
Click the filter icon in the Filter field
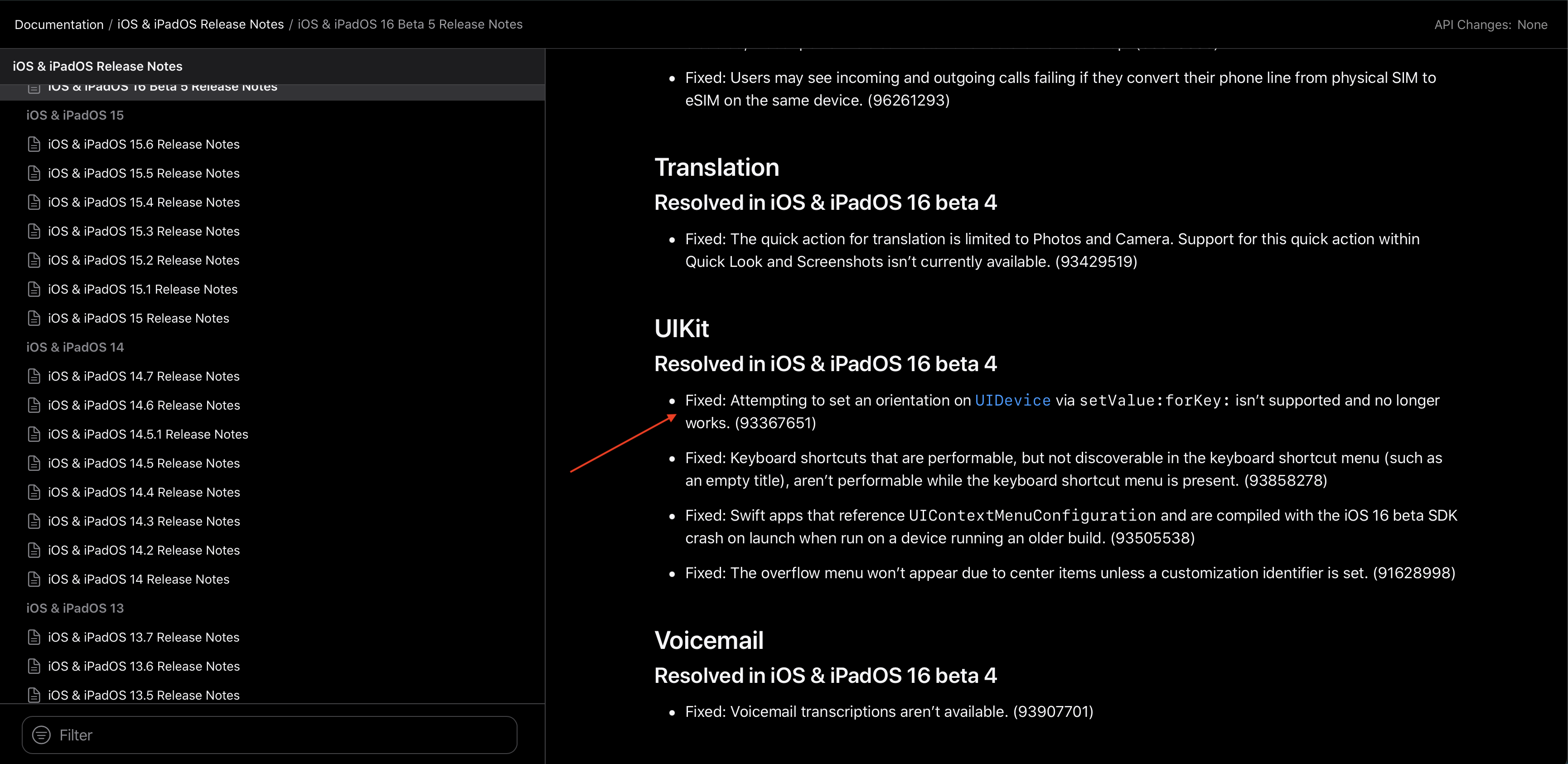(x=41, y=735)
